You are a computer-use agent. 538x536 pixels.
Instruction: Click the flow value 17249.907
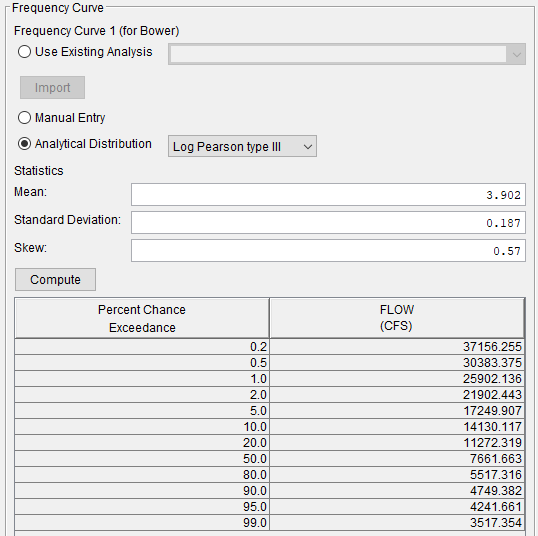click(397, 411)
